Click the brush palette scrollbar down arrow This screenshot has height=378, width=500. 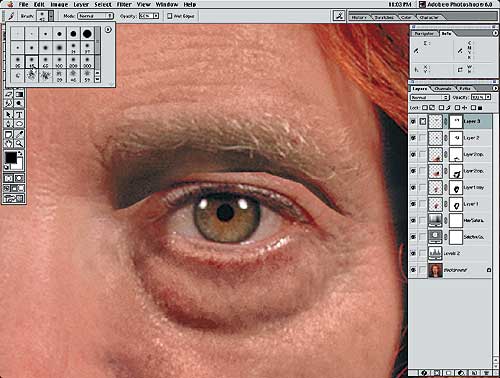pyautogui.click(x=97, y=80)
